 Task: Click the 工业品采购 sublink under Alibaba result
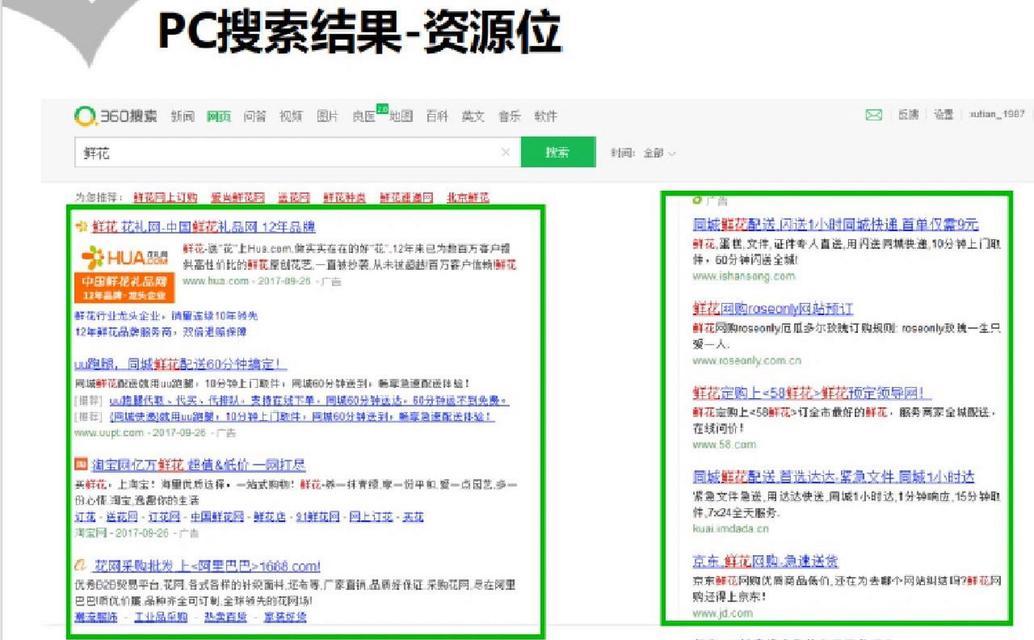point(161,617)
